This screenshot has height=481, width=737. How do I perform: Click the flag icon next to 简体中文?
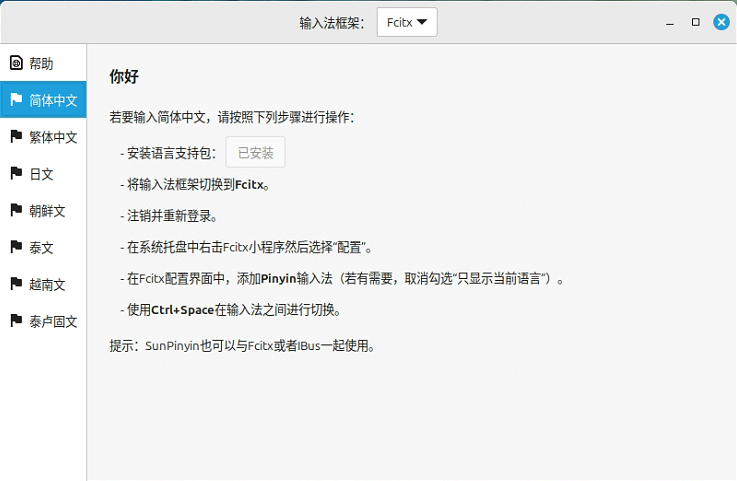pos(16,100)
